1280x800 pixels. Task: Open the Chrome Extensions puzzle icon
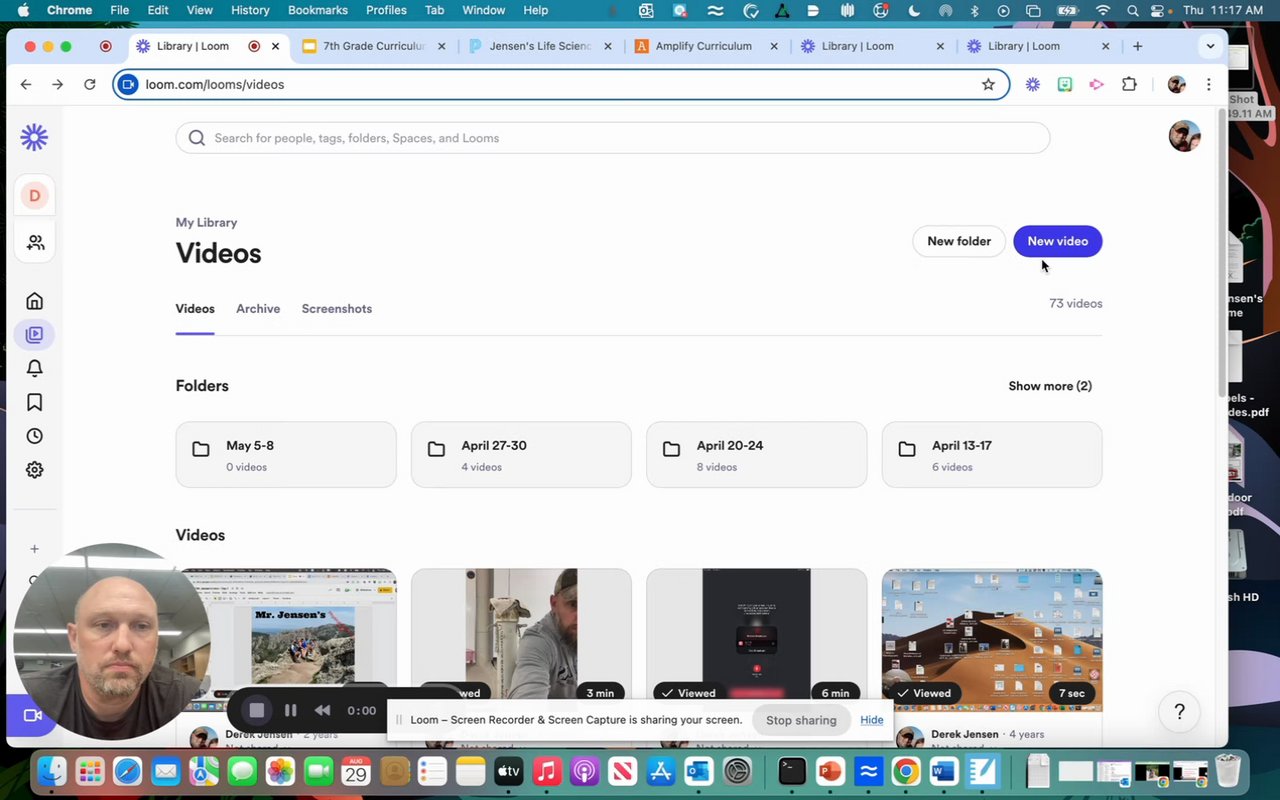1129,85
